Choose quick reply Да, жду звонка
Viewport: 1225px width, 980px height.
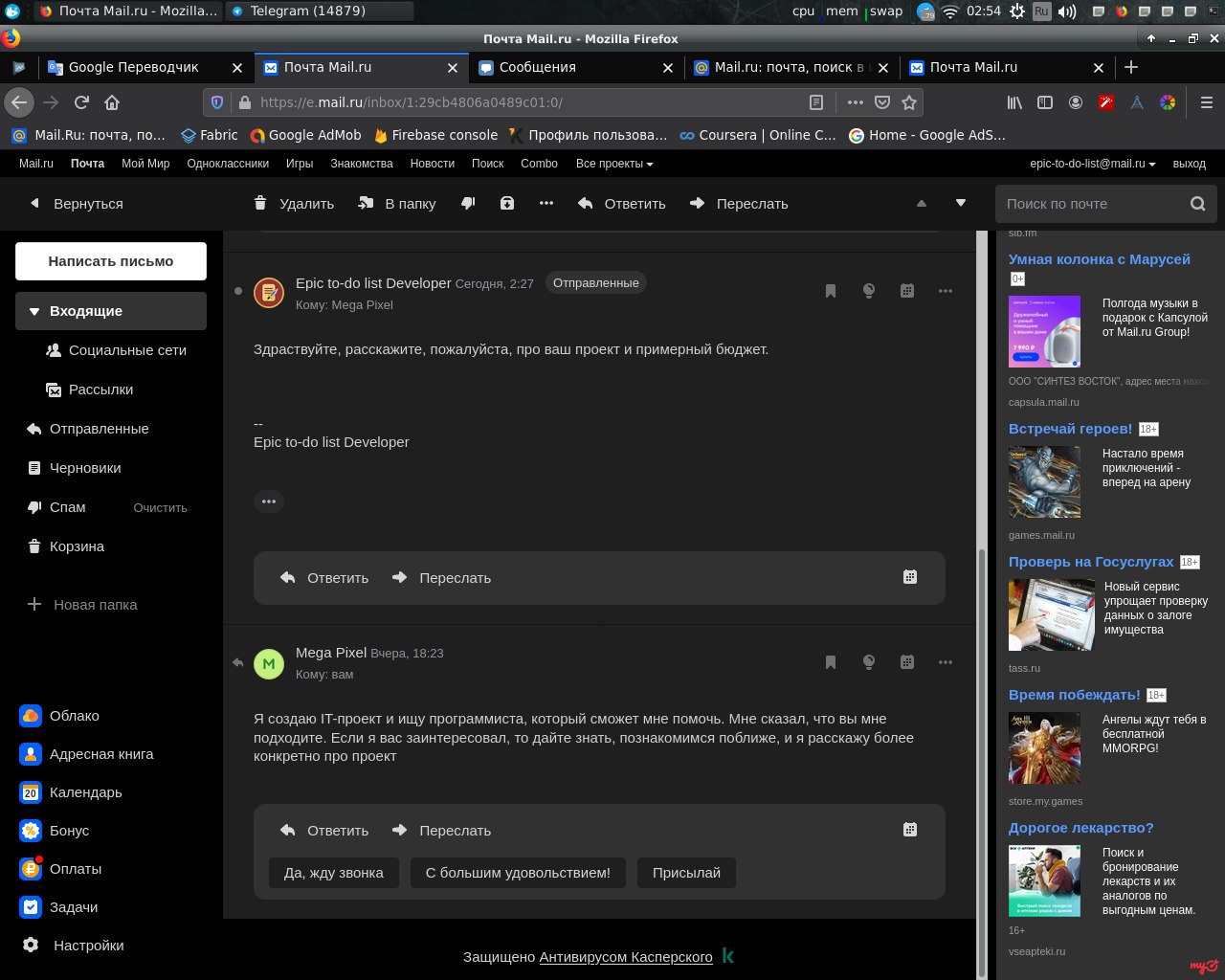tap(334, 873)
